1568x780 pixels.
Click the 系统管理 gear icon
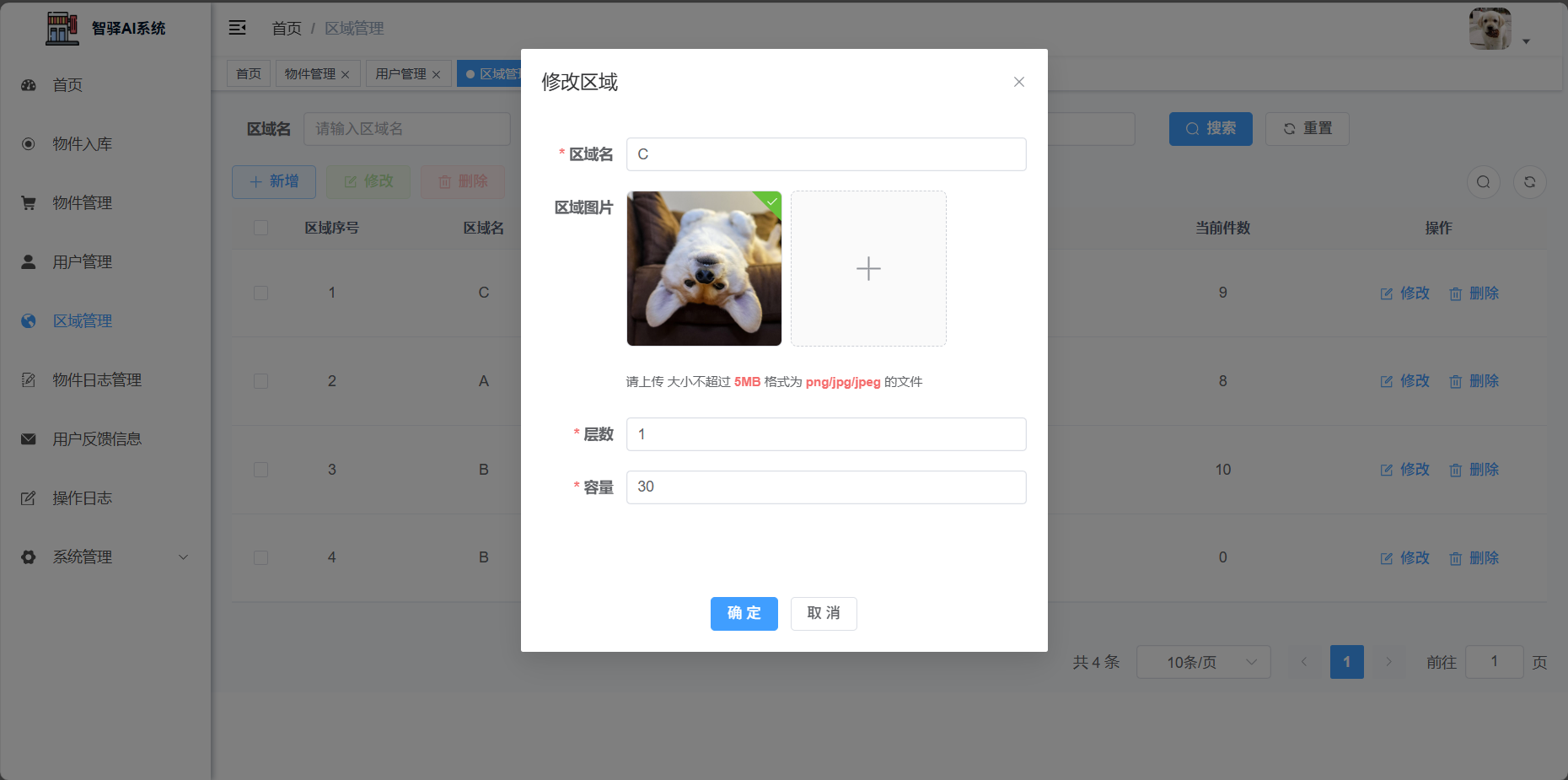pyautogui.click(x=29, y=557)
